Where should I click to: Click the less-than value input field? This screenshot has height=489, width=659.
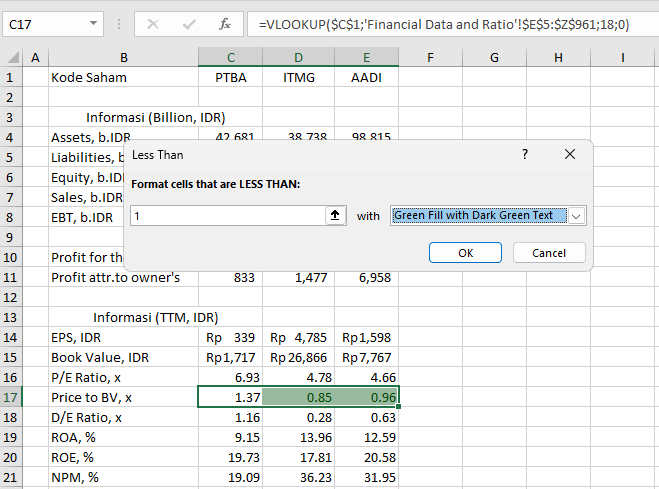(x=228, y=216)
